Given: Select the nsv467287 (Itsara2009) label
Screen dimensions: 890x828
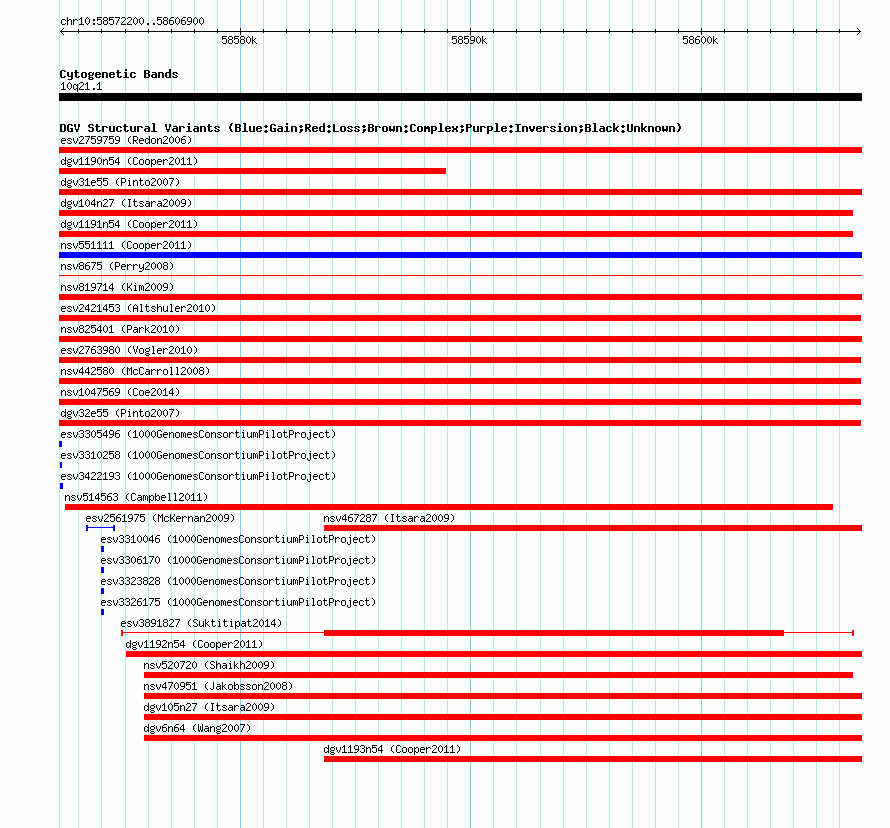Looking at the screenshot, I should click(389, 518).
